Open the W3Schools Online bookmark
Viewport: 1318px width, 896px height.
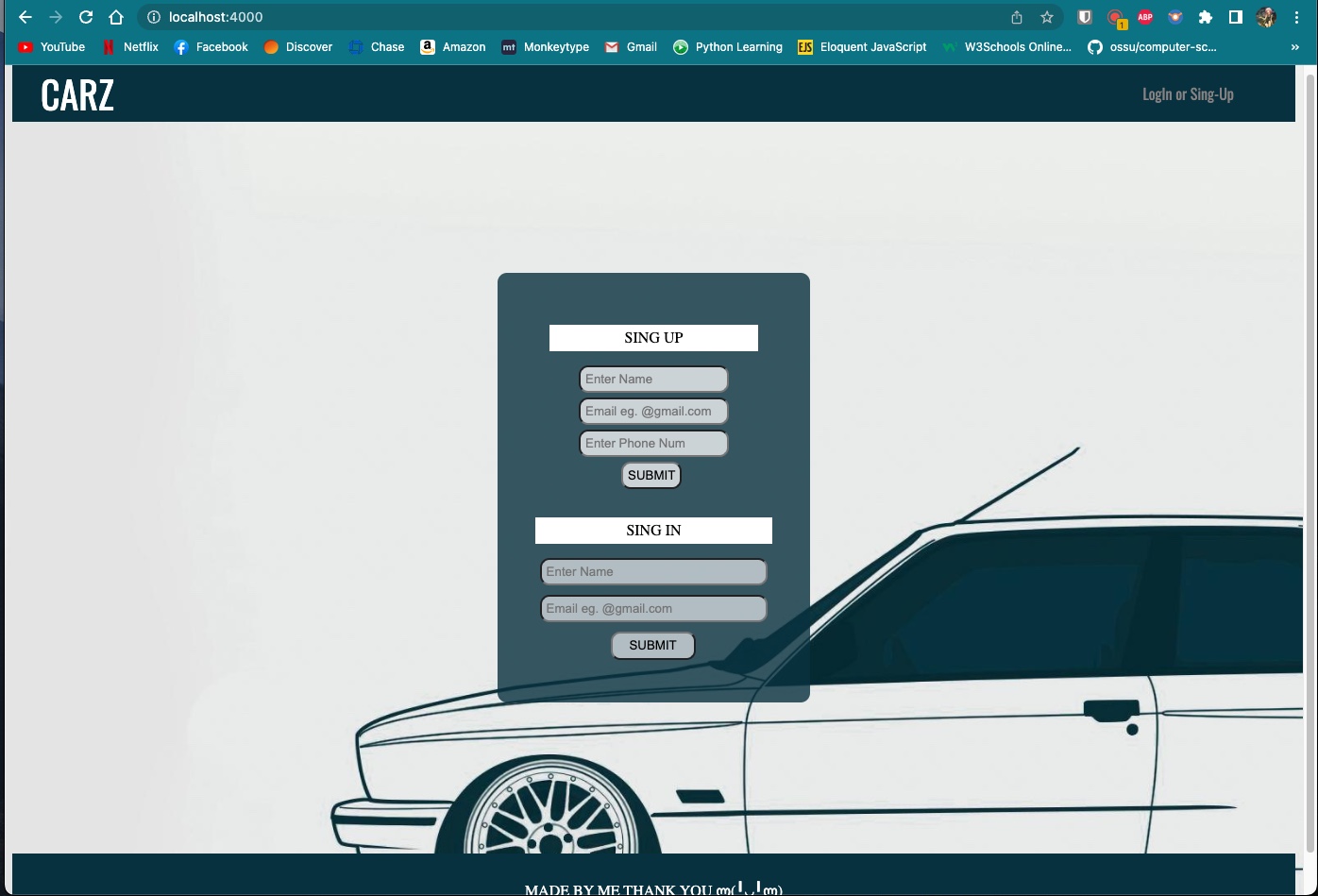tap(1006, 46)
